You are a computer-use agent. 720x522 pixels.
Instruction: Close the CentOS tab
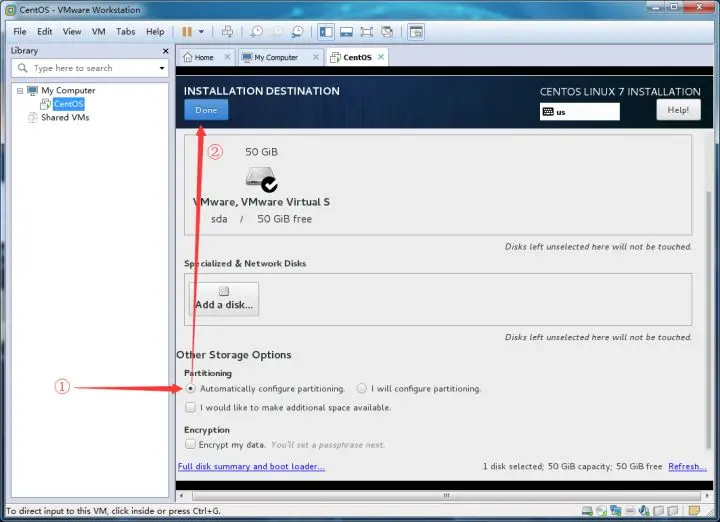tap(381, 57)
